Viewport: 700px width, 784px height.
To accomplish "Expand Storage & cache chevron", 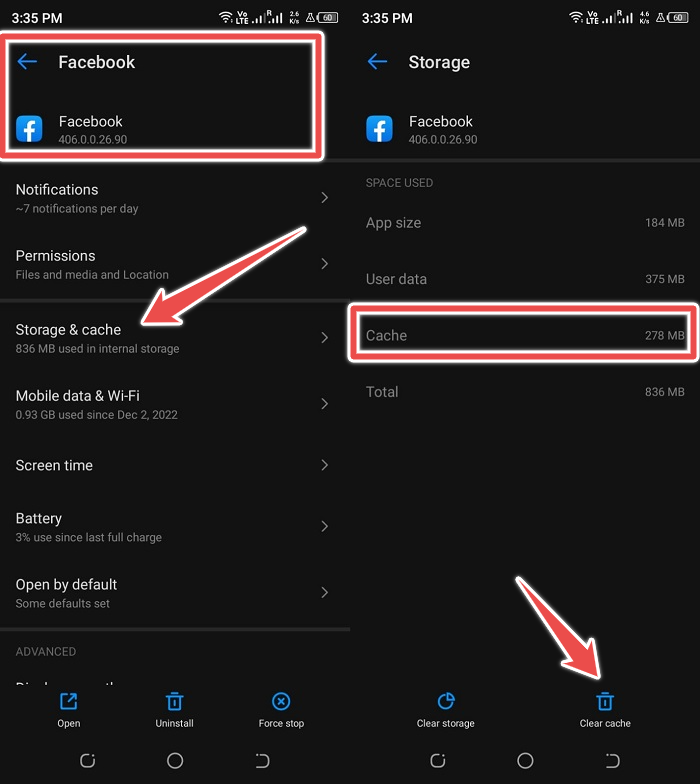I will 324,338.
